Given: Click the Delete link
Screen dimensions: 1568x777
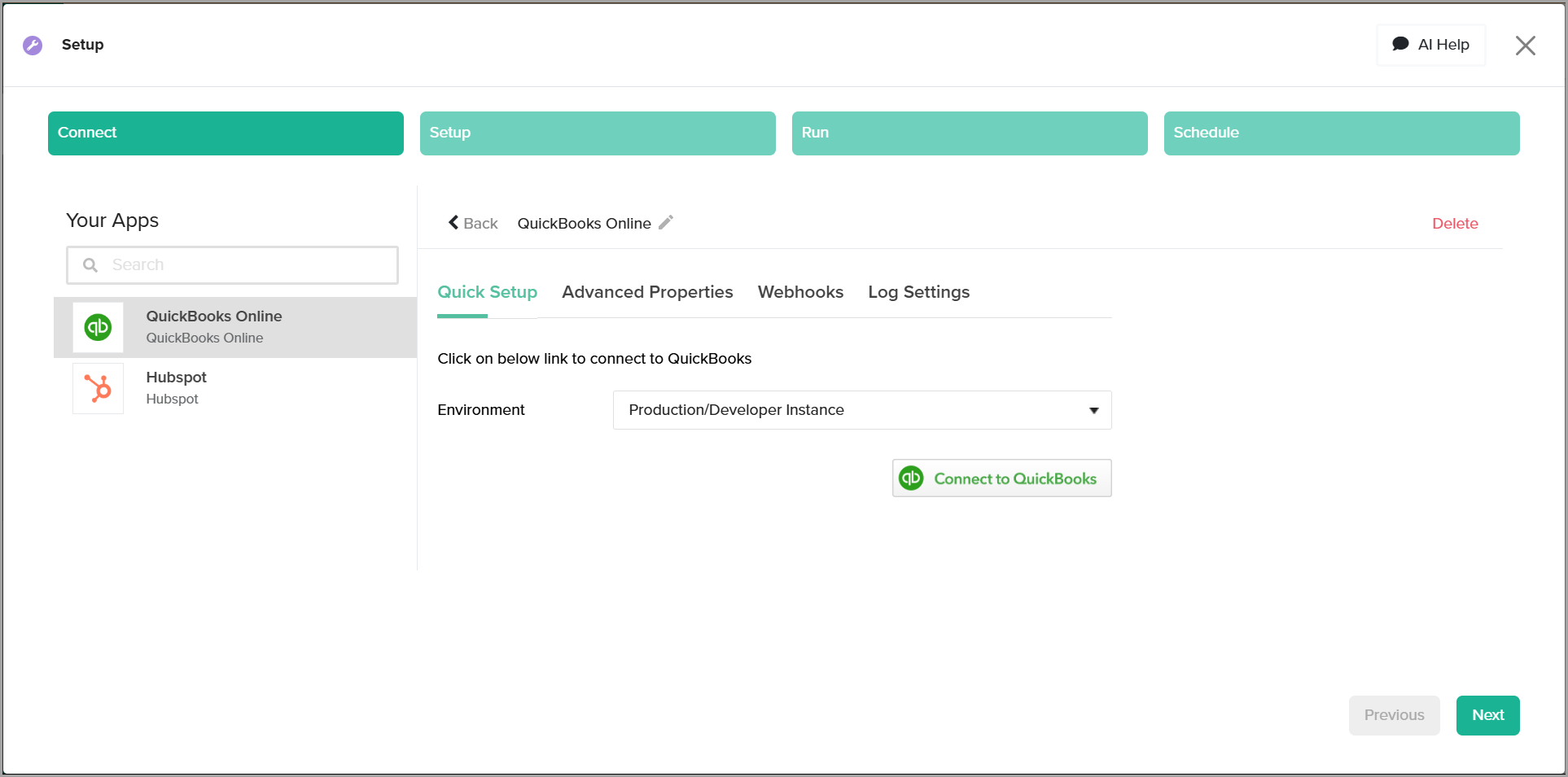Looking at the screenshot, I should pyautogui.click(x=1454, y=224).
